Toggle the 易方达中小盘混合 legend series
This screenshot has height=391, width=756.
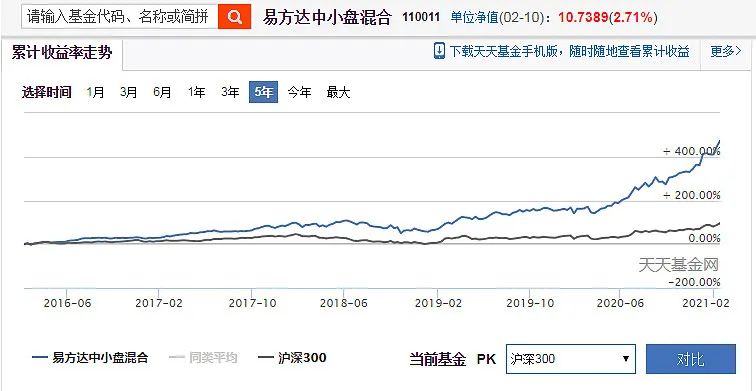pos(90,358)
